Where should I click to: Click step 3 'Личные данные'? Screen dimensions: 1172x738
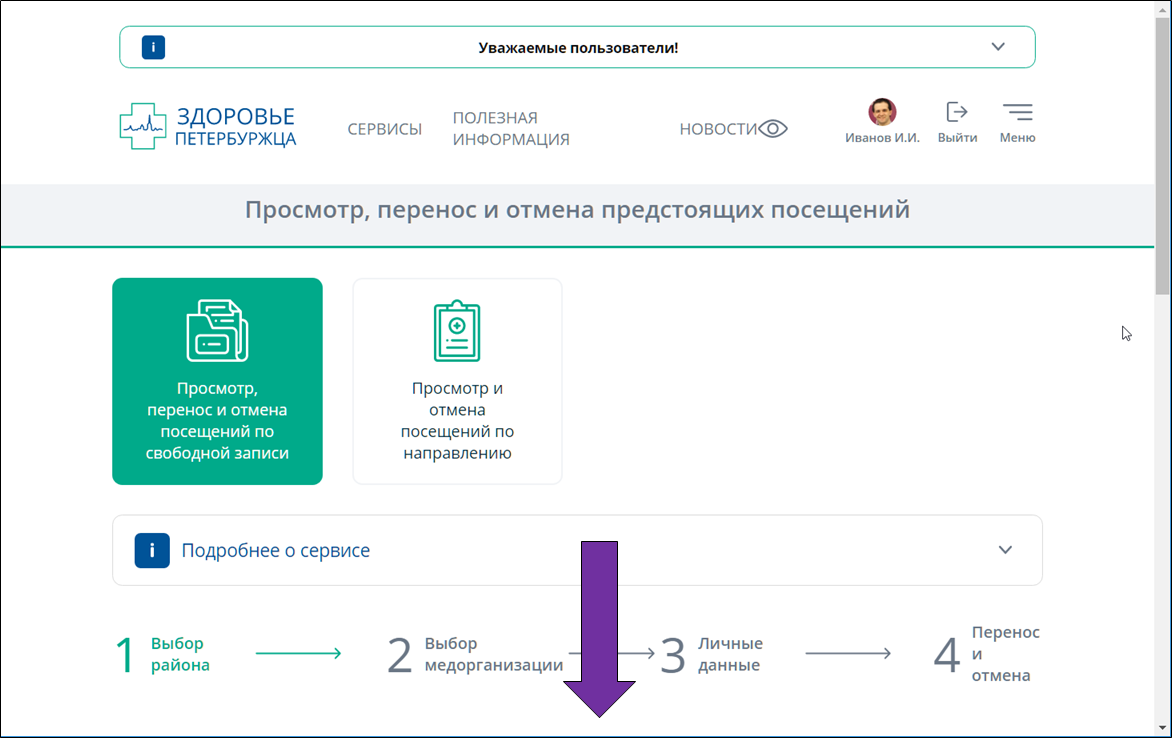712,654
